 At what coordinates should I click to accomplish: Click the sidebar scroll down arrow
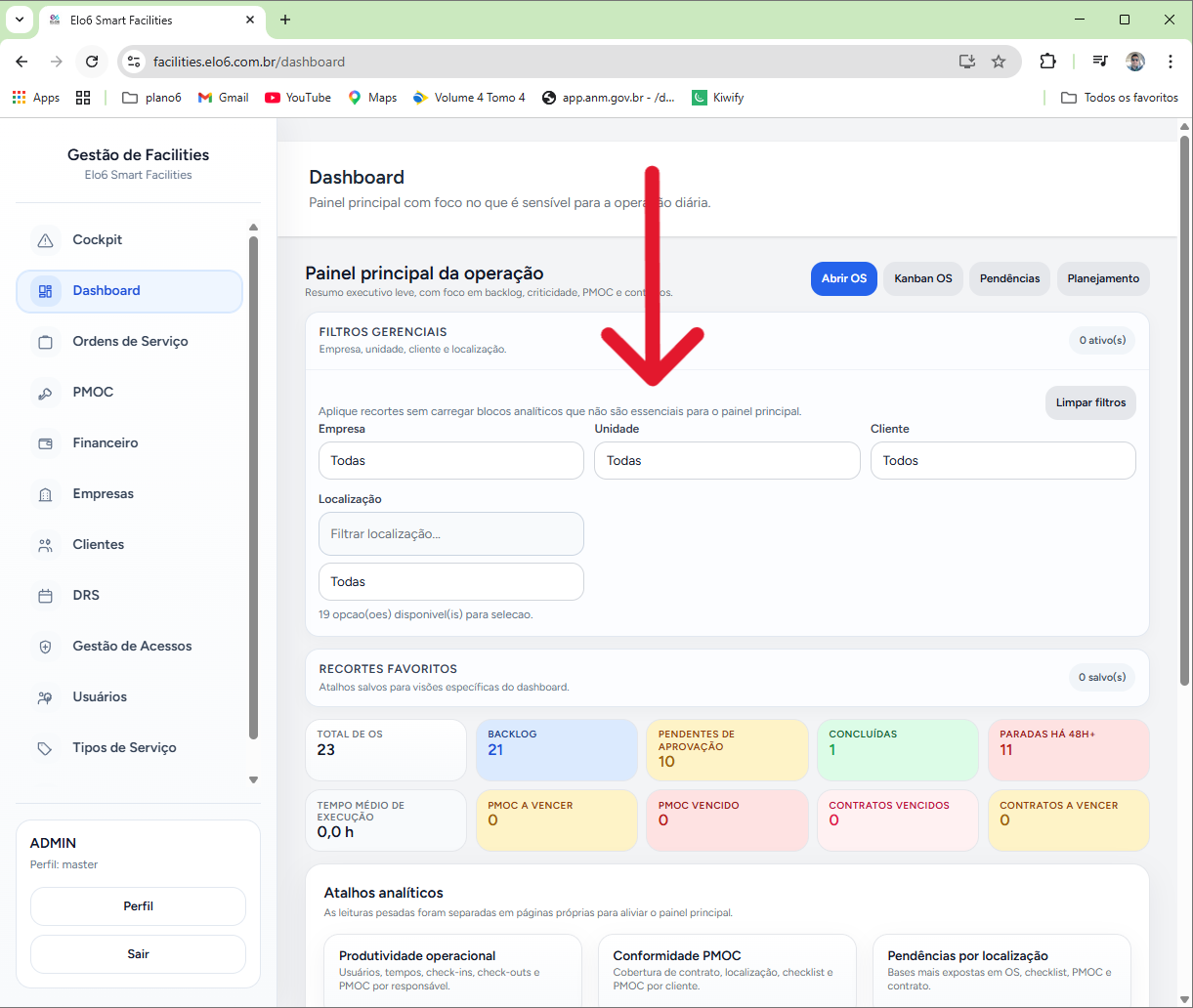click(x=254, y=780)
